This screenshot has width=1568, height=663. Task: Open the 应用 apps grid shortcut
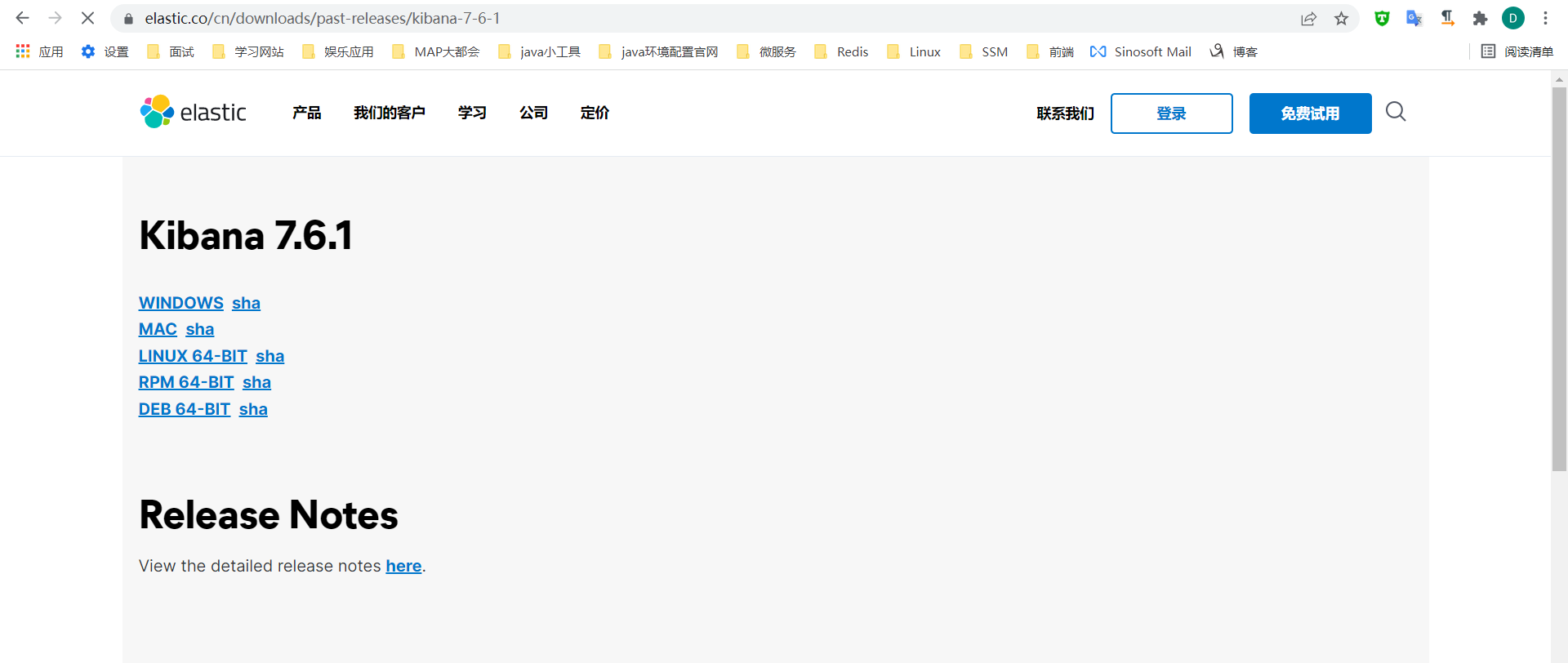point(39,51)
